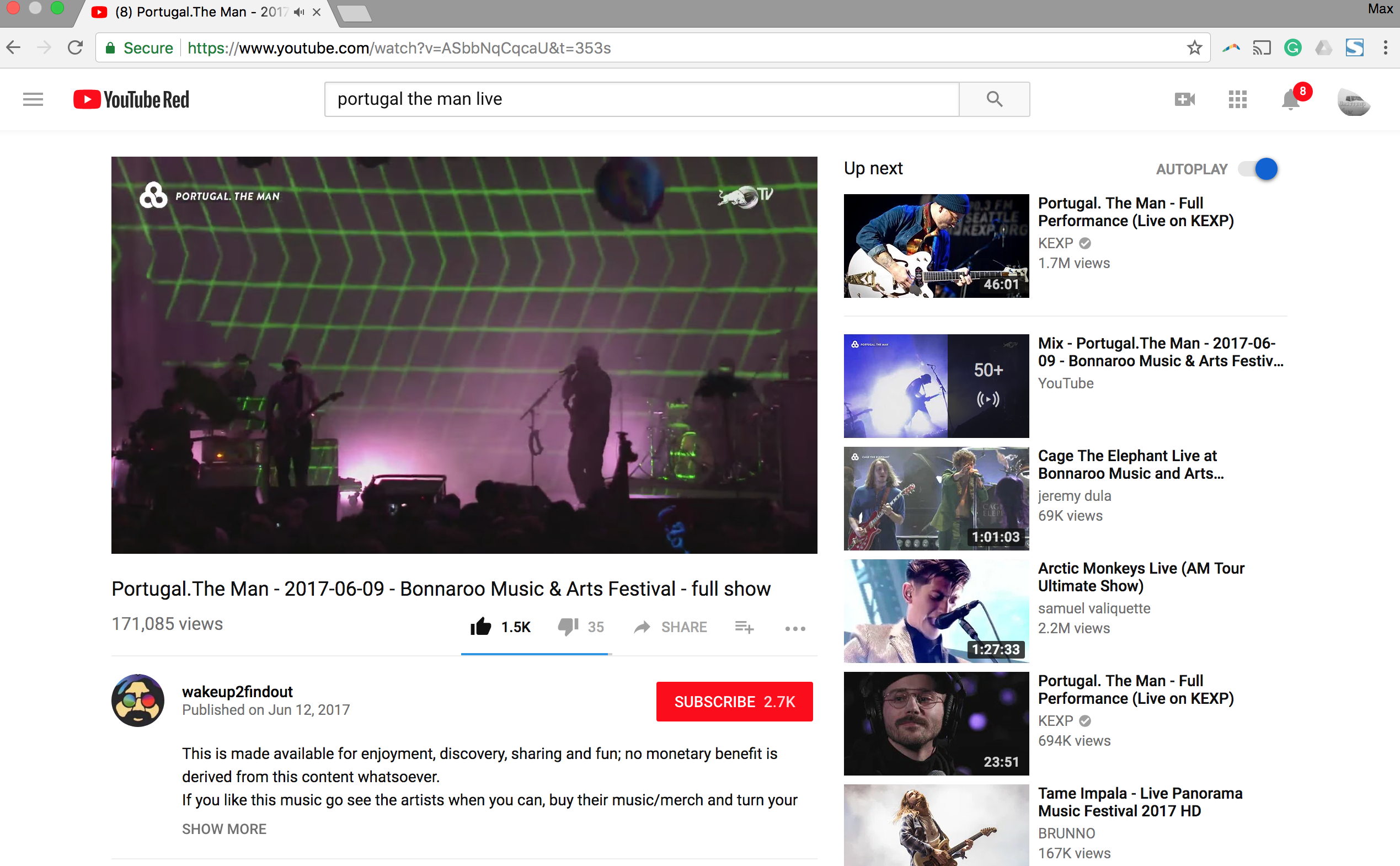The image size is (1400, 866).
Task: Open the YouTube hamburger guide menu
Action: coord(33,99)
